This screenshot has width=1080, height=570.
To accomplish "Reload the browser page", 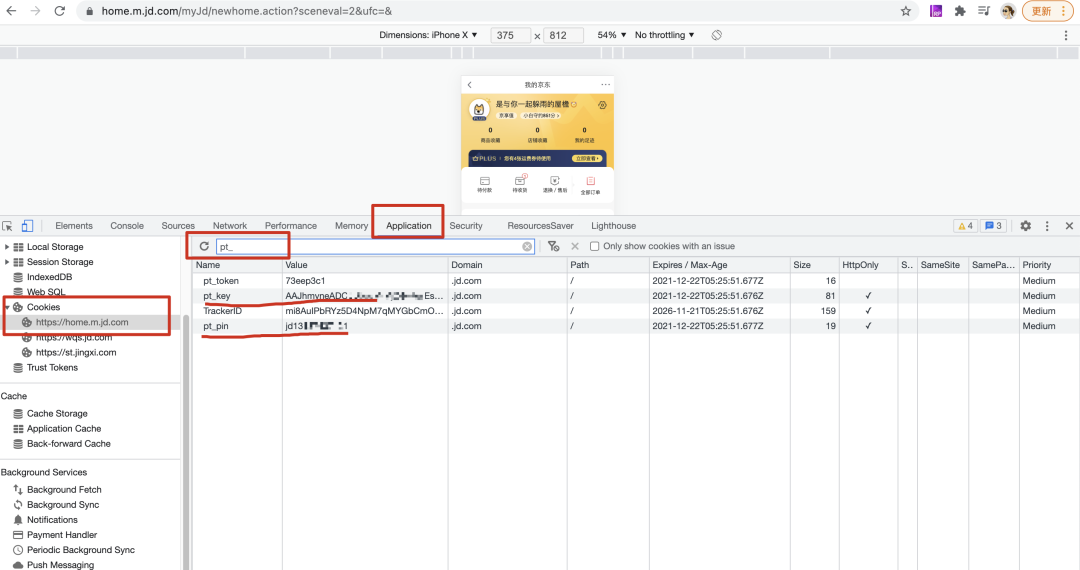I will click(x=60, y=11).
